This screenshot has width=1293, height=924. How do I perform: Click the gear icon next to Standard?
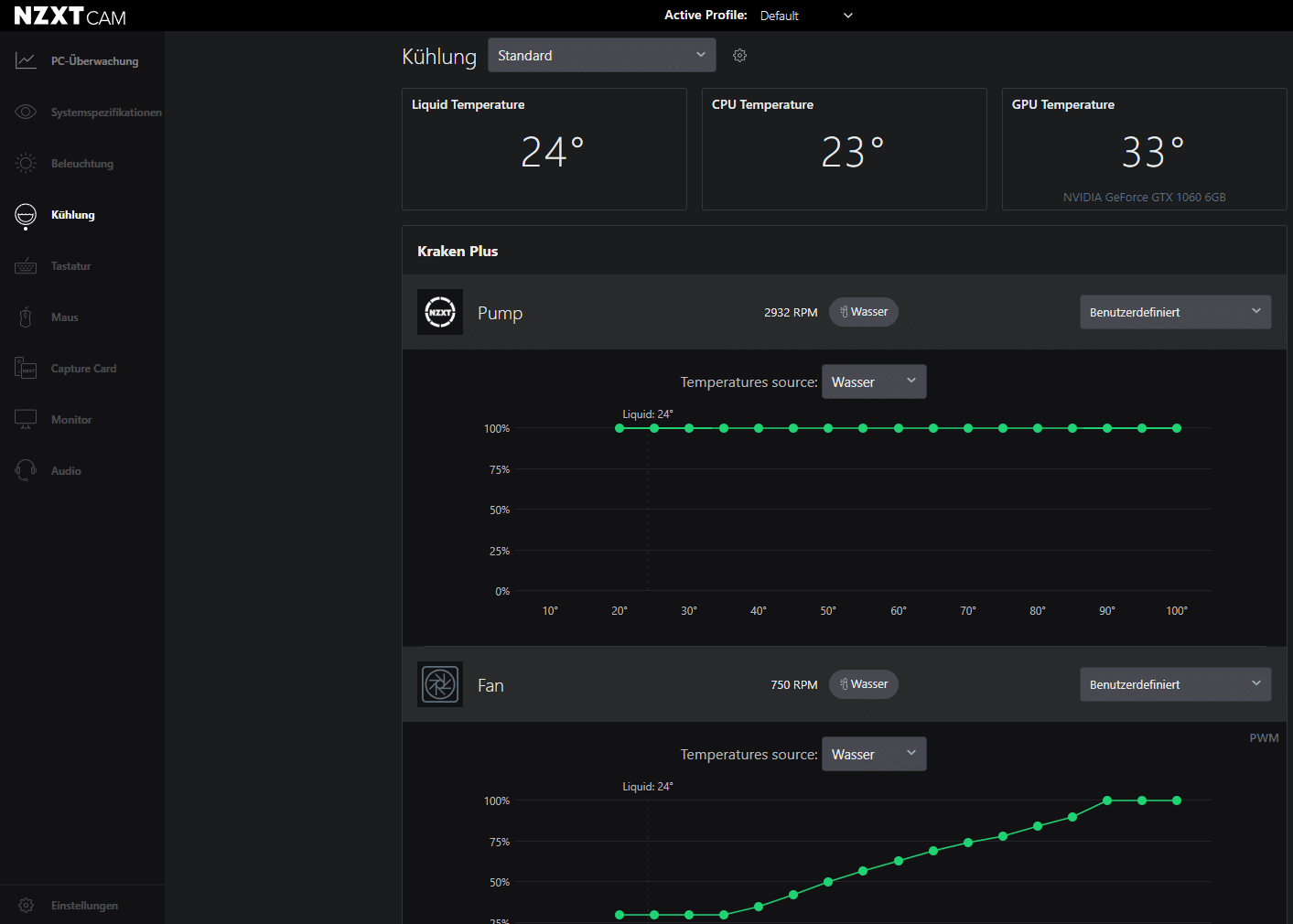pyautogui.click(x=739, y=56)
